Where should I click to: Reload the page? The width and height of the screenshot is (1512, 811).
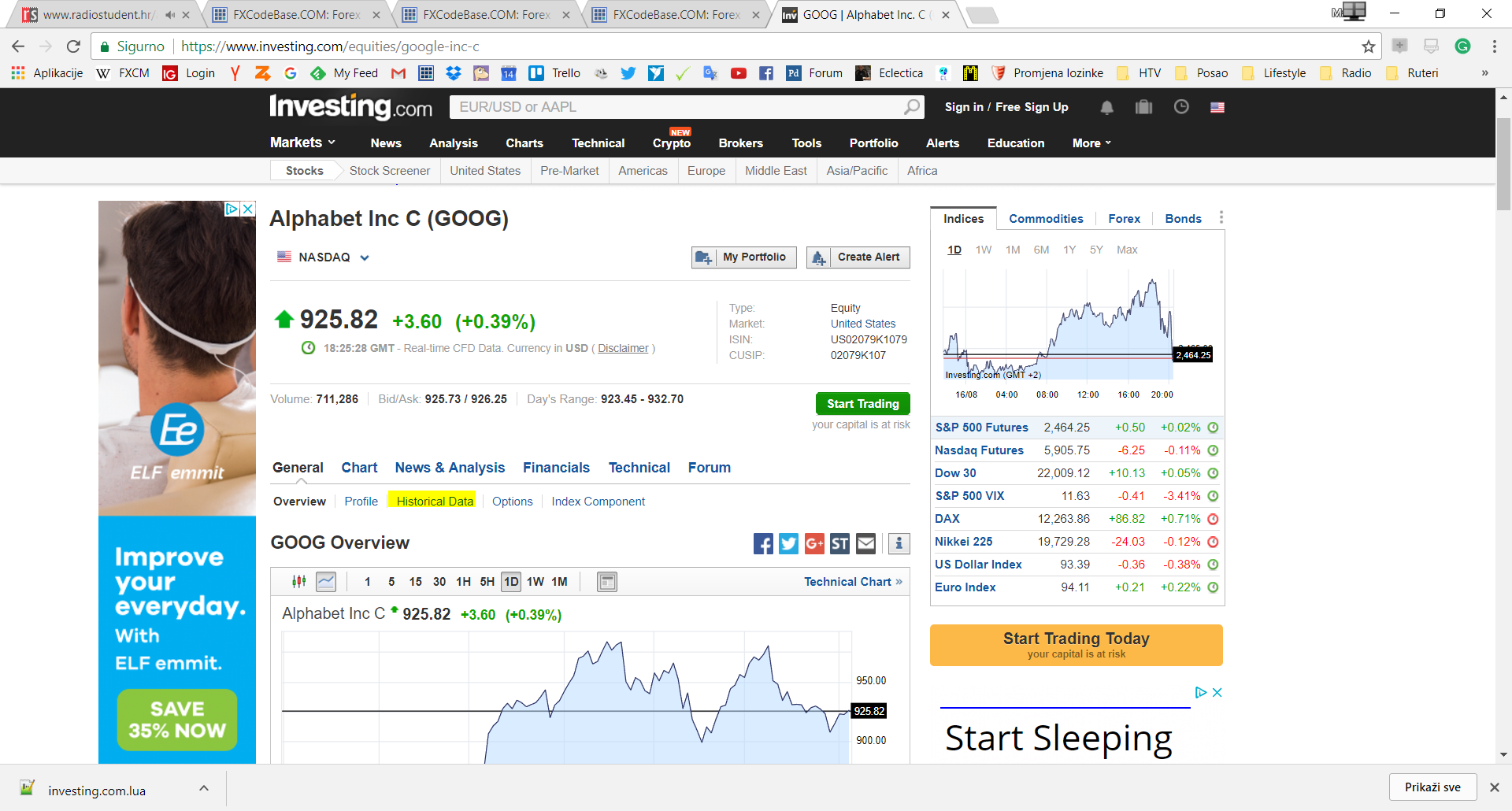(73, 46)
